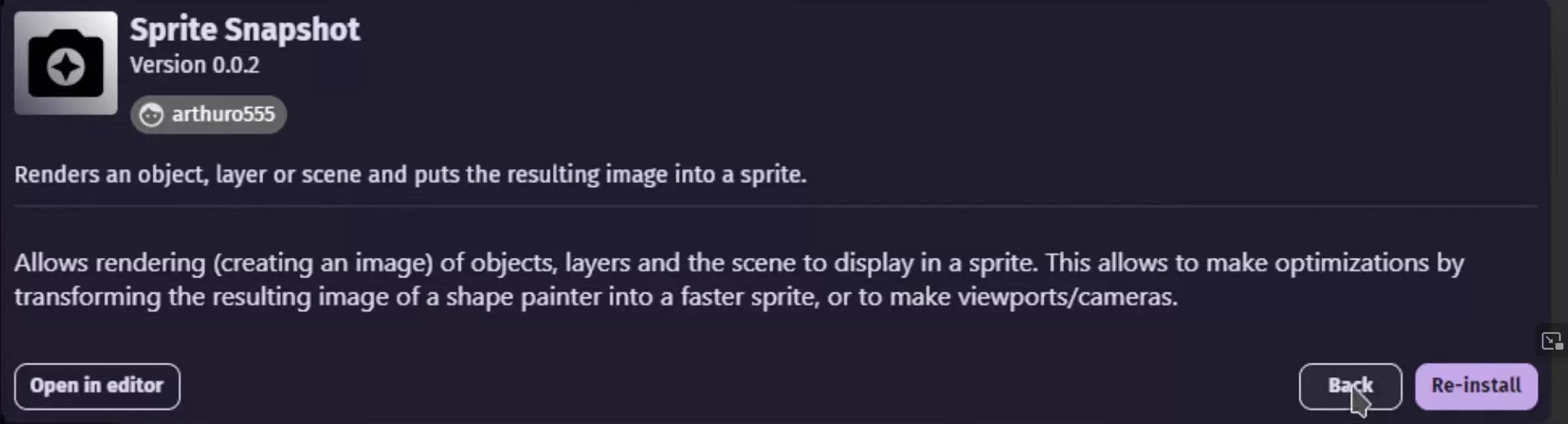Image resolution: width=1568 pixels, height=424 pixels.
Task: Open the picture-in-picture icon near bottom right
Action: [x=1553, y=340]
